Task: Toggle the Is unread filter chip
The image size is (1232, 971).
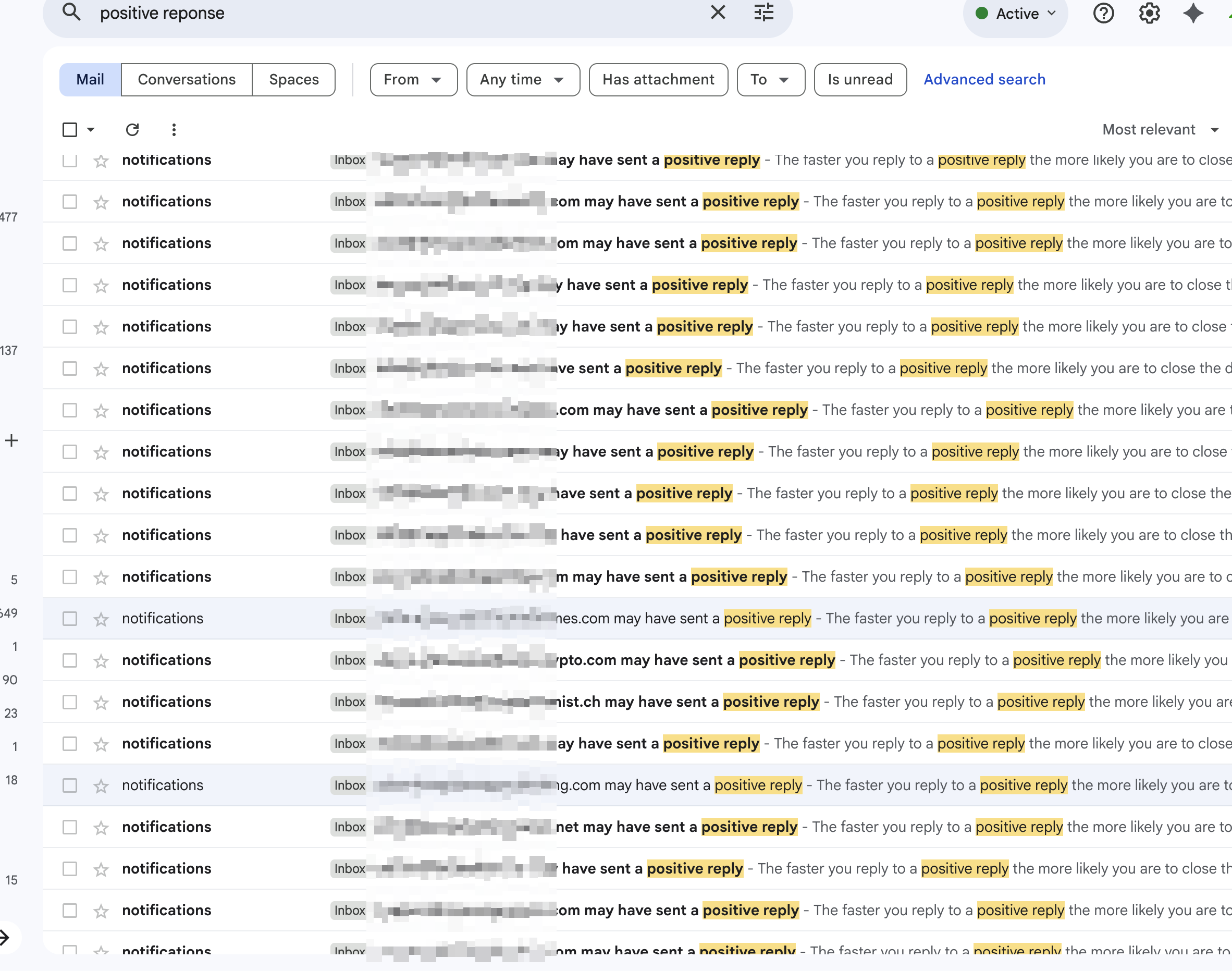Action: (859, 80)
